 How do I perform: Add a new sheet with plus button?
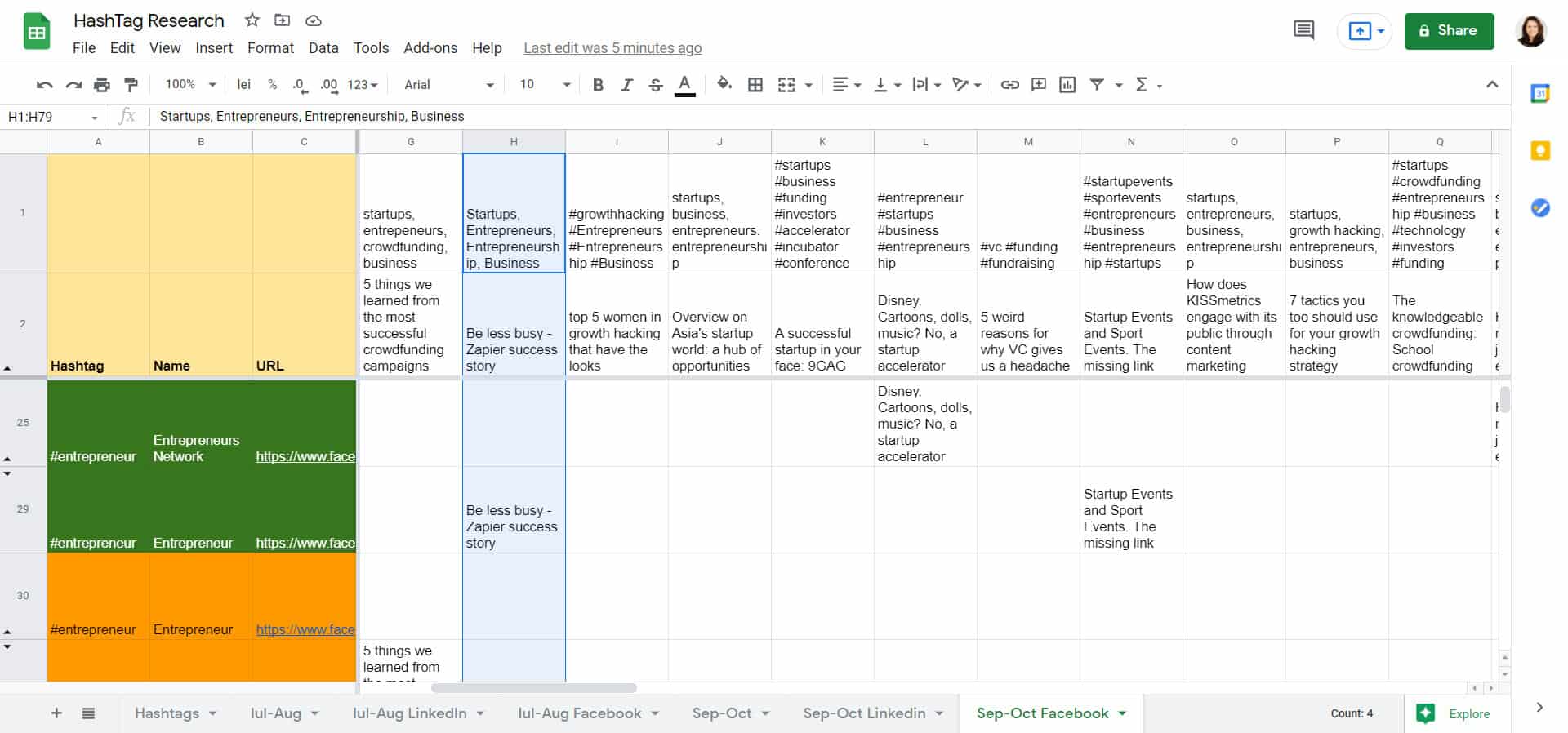point(56,713)
